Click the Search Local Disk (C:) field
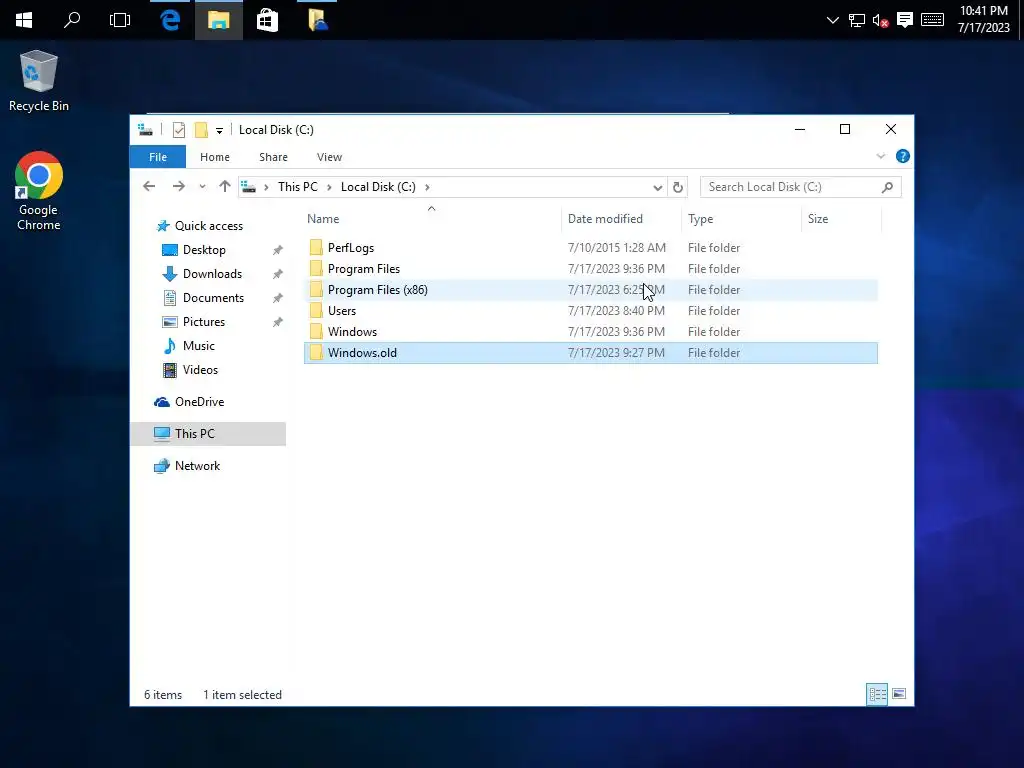 [801, 187]
